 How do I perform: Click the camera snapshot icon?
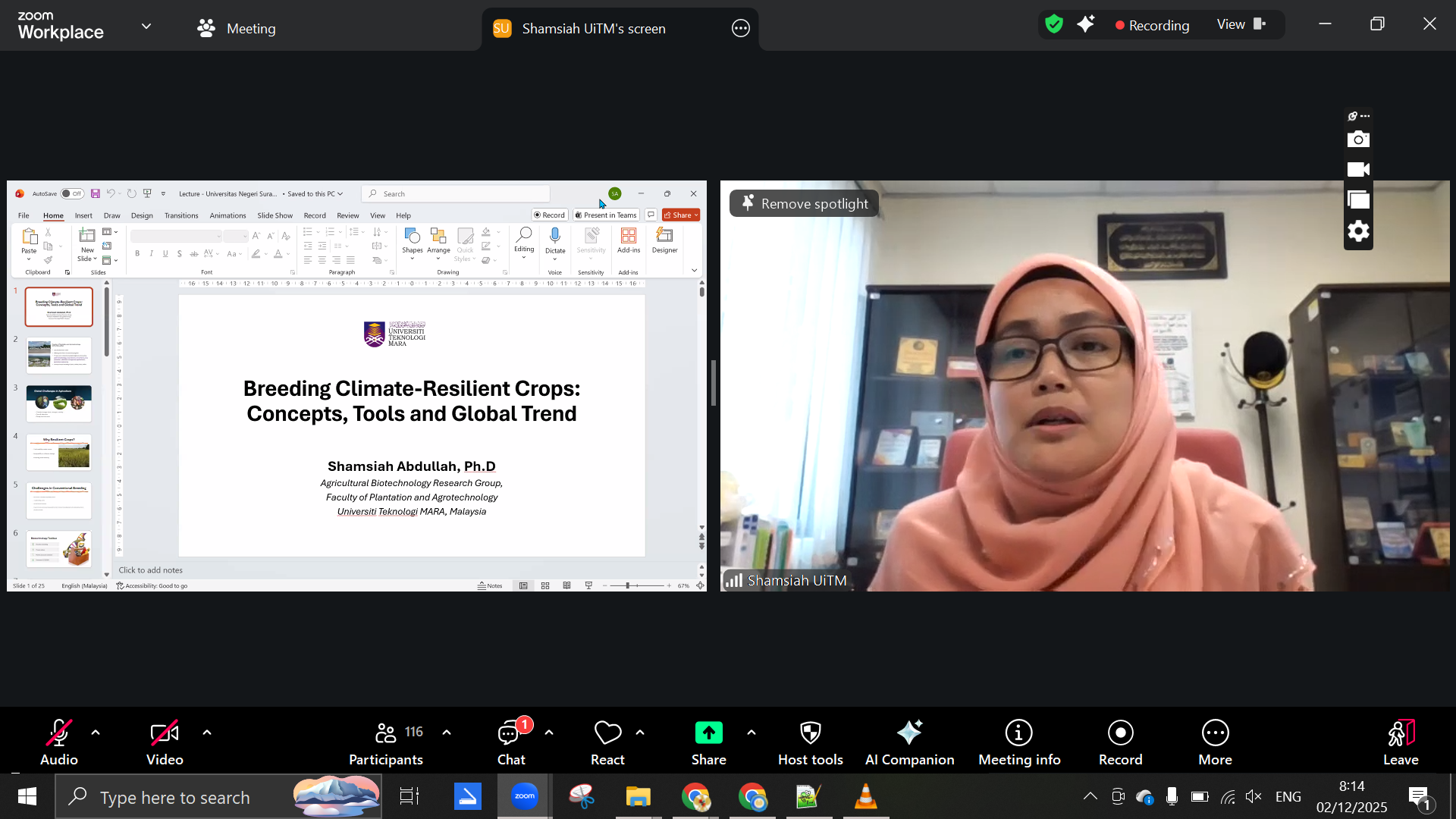[1358, 140]
